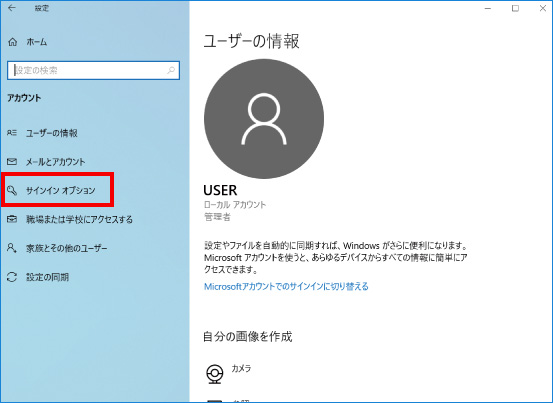The height and width of the screenshot is (403, 553).
Task: Click the 管理者 label
Action: (217, 217)
